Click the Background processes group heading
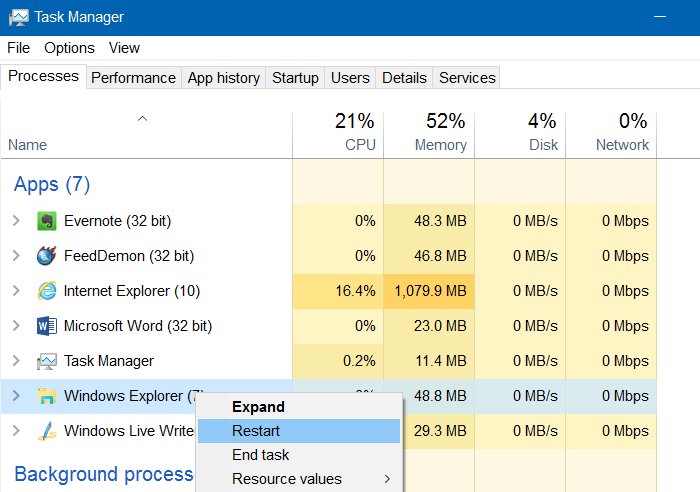700x492 pixels. pyautogui.click(x=104, y=474)
